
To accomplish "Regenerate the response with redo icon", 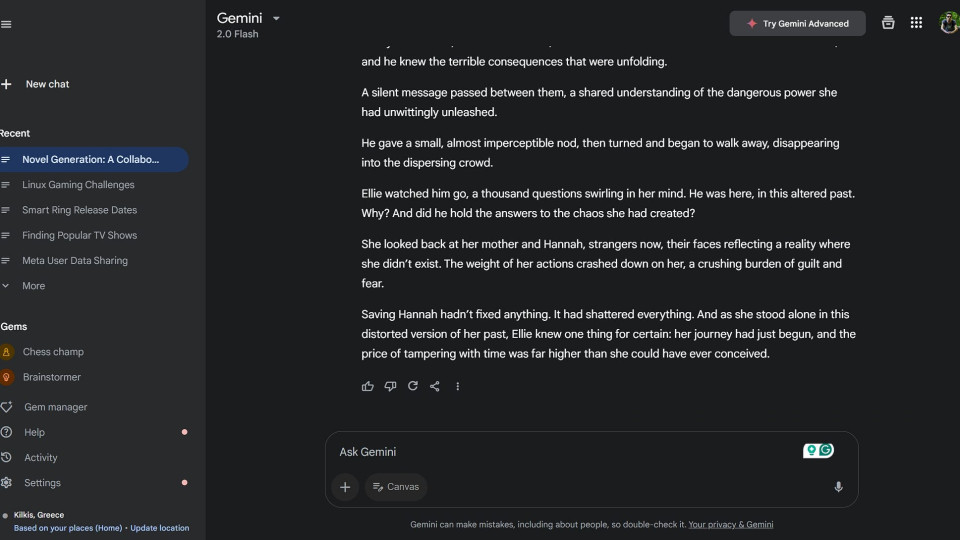I will pos(412,386).
